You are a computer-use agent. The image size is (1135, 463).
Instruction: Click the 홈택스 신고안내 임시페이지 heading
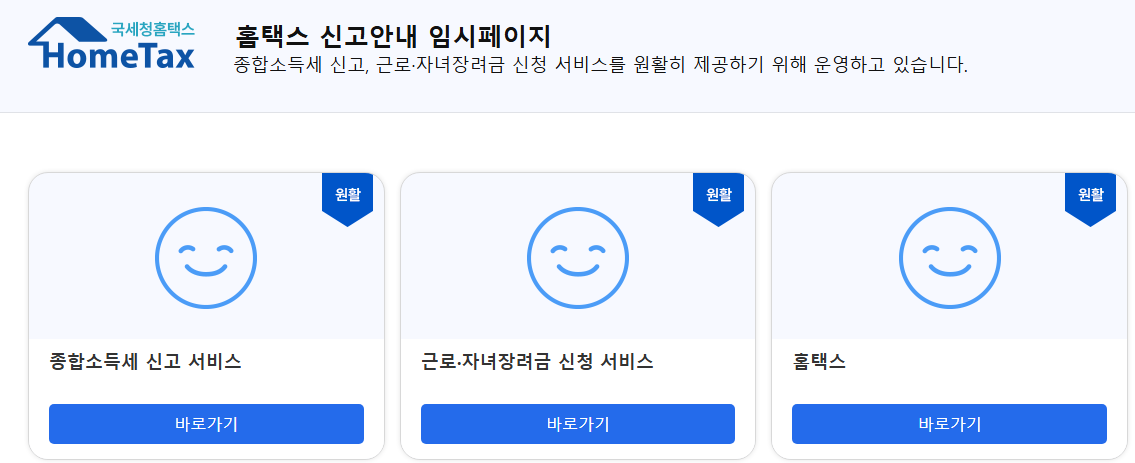pos(394,35)
